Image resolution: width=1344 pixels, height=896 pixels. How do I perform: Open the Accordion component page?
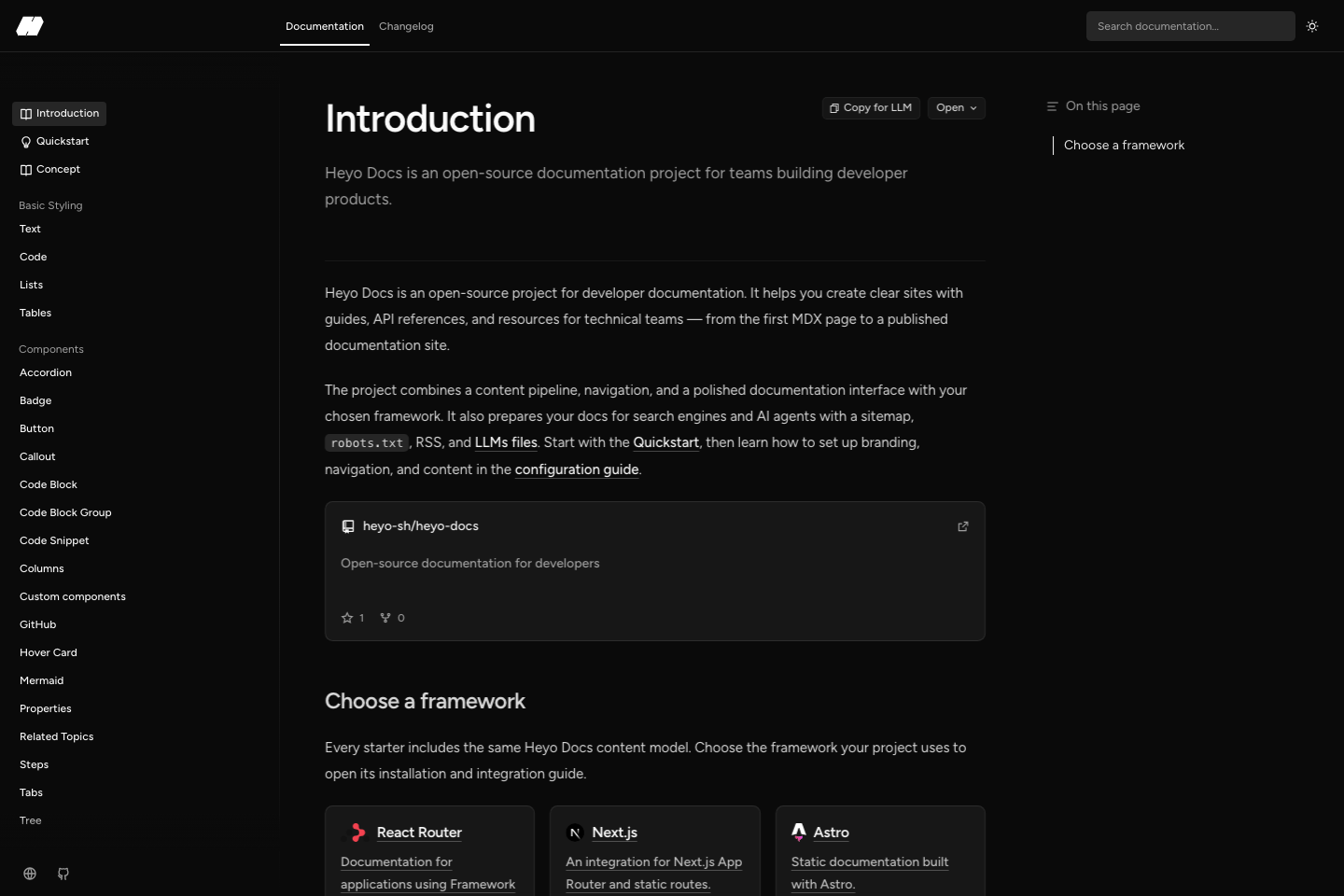46,373
